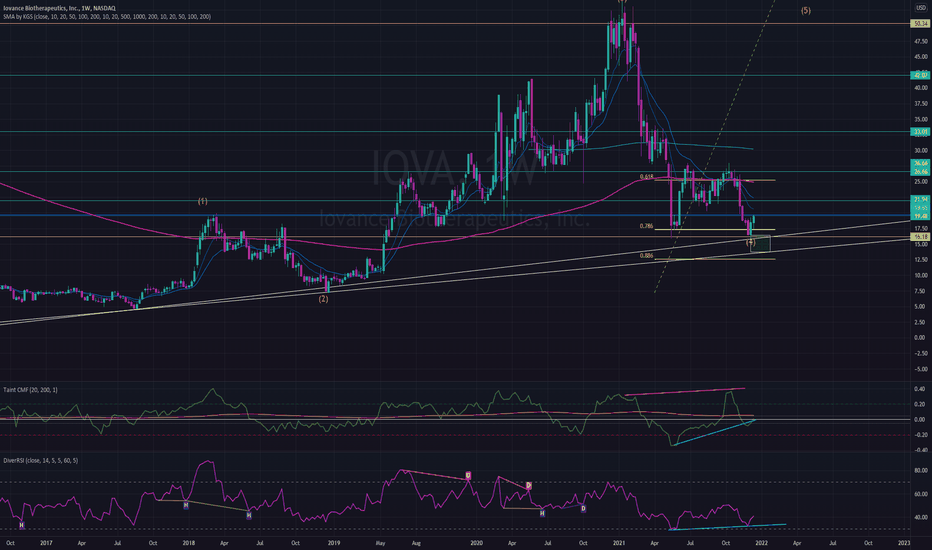Image resolution: width=932 pixels, height=550 pixels.
Task: Select the Taint CMF (20, 200, 1) legend
Action: tap(30, 390)
